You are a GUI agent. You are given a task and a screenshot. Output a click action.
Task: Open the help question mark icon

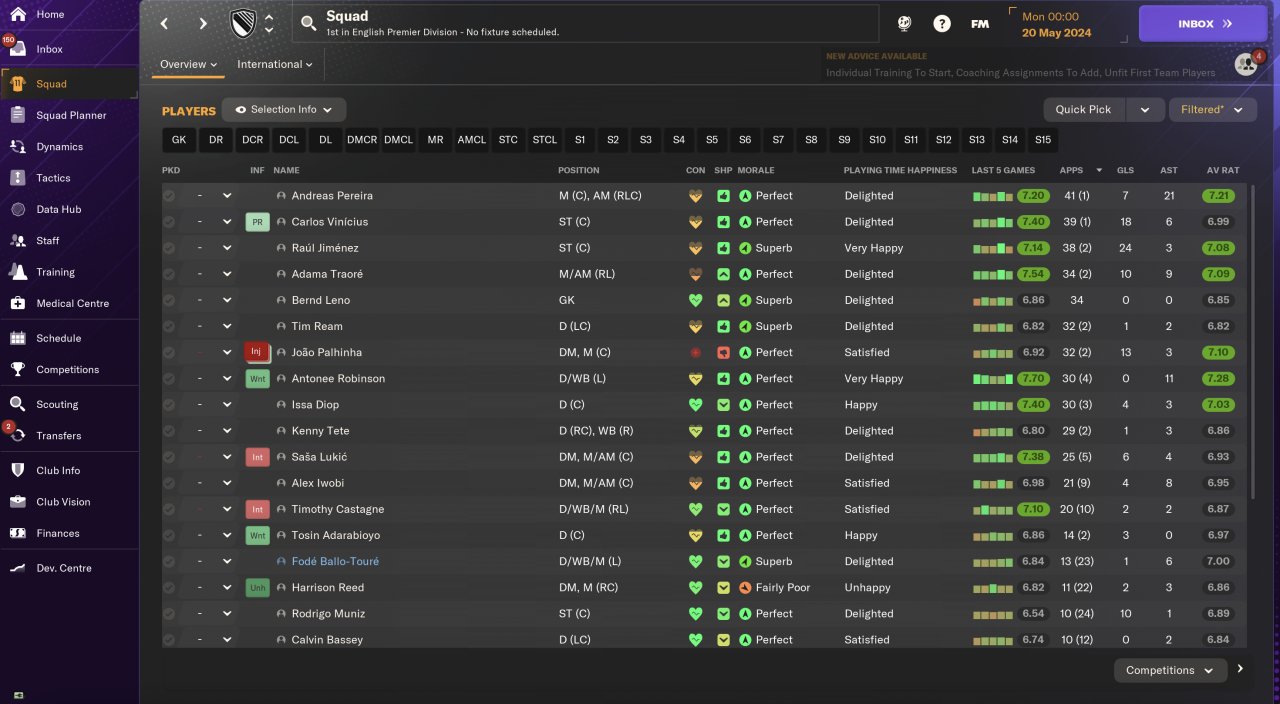(x=941, y=23)
